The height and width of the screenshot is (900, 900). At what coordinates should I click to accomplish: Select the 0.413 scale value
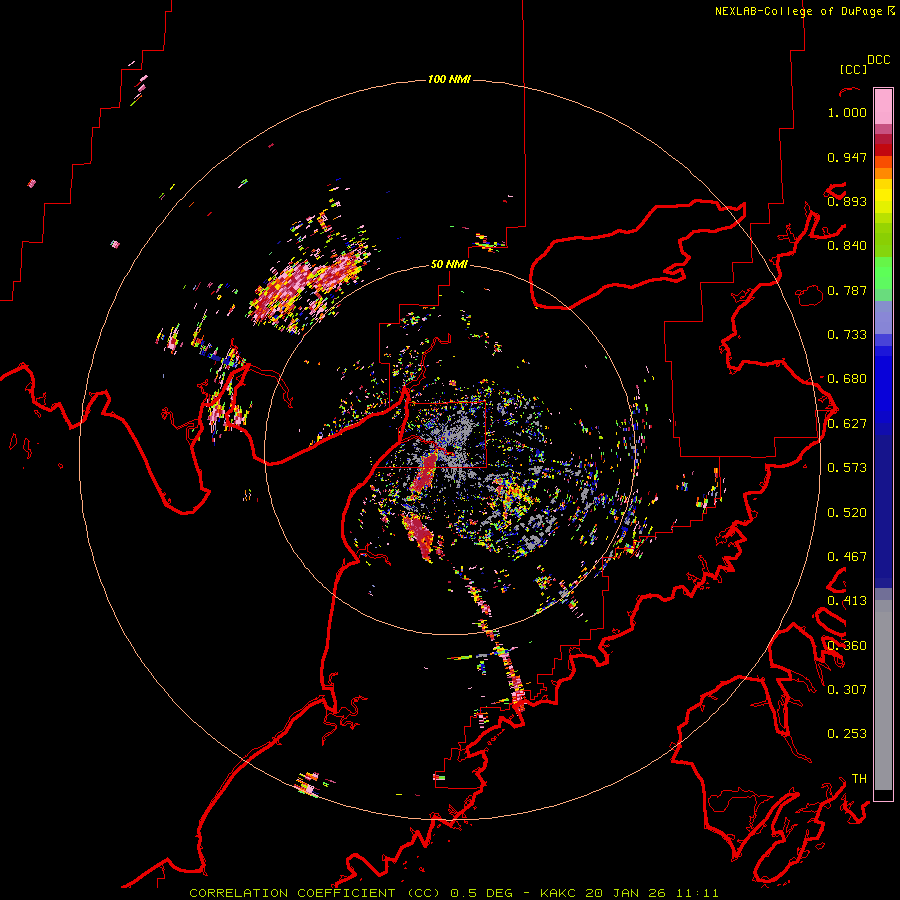(847, 601)
